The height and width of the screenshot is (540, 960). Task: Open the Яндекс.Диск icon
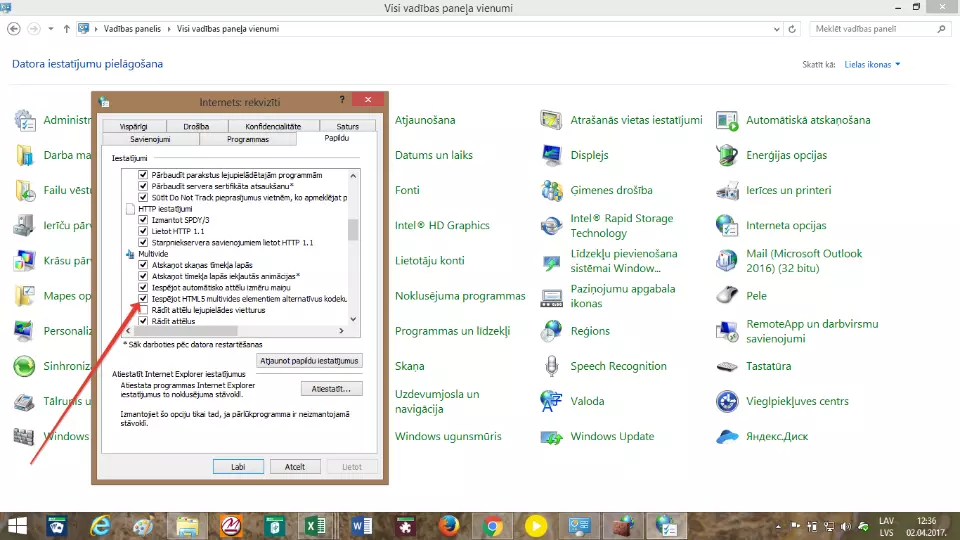[x=727, y=437]
